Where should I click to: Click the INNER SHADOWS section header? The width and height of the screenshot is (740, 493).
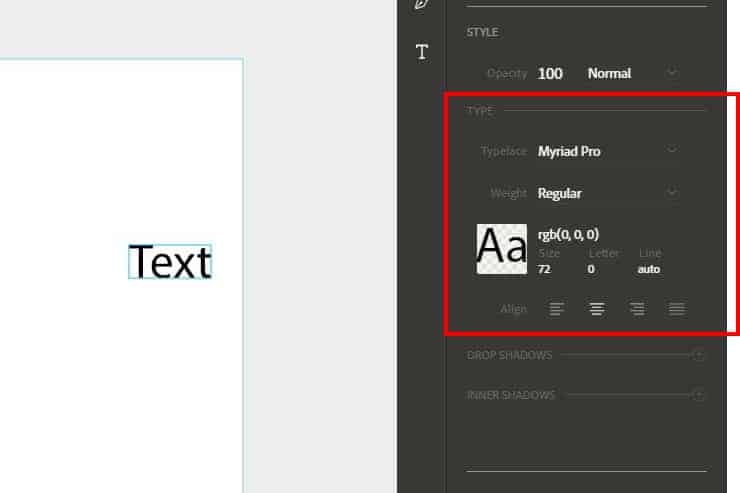point(510,395)
